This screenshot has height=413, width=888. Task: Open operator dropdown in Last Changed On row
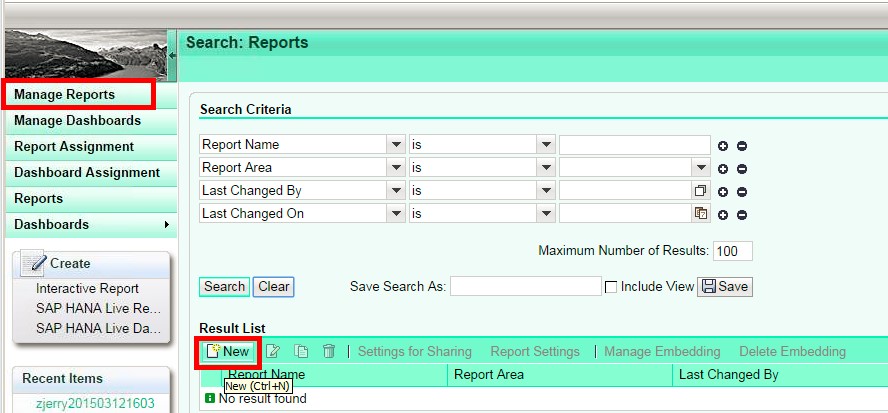click(x=546, y=214)
